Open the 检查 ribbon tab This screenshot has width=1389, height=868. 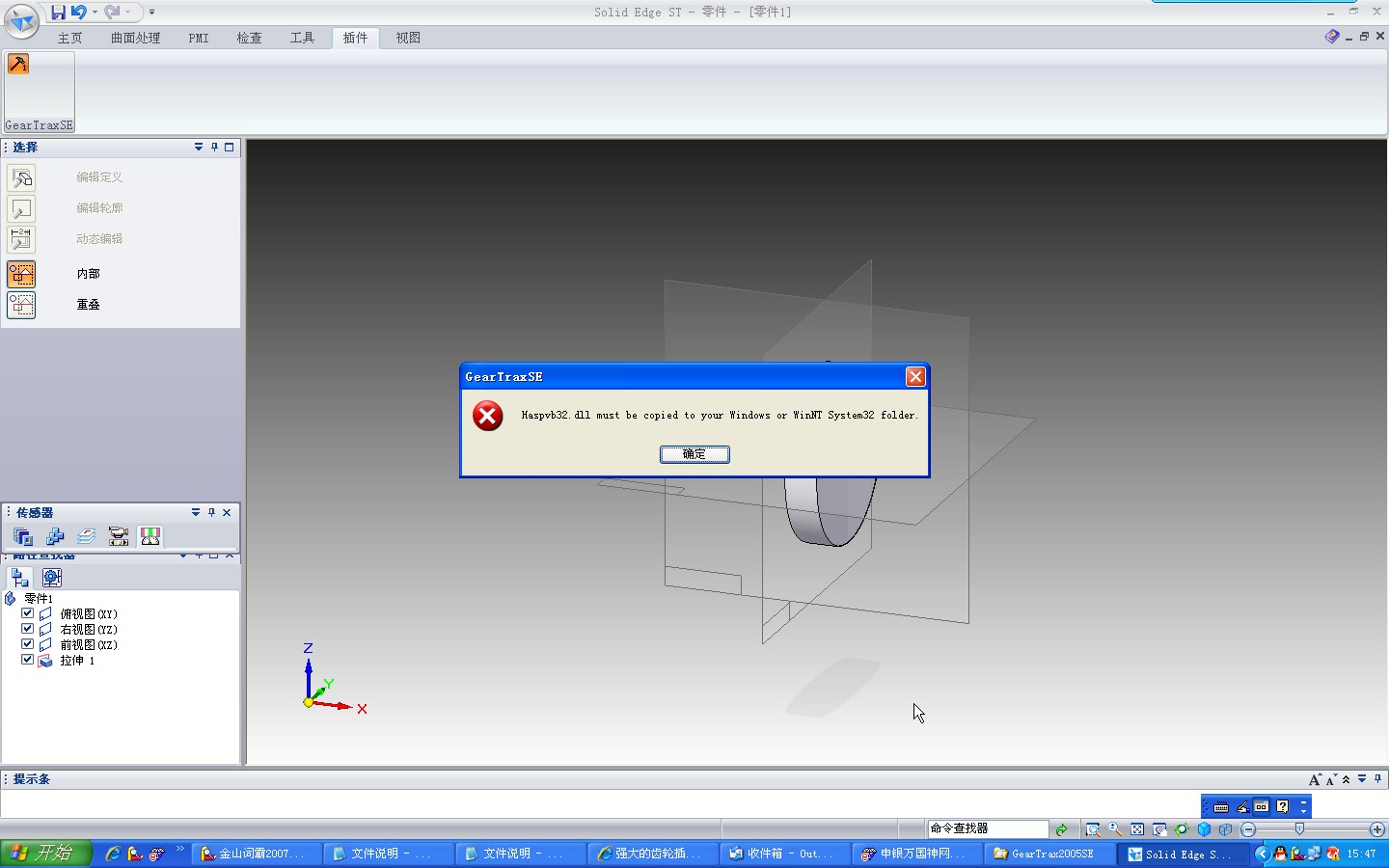(249, 38)
